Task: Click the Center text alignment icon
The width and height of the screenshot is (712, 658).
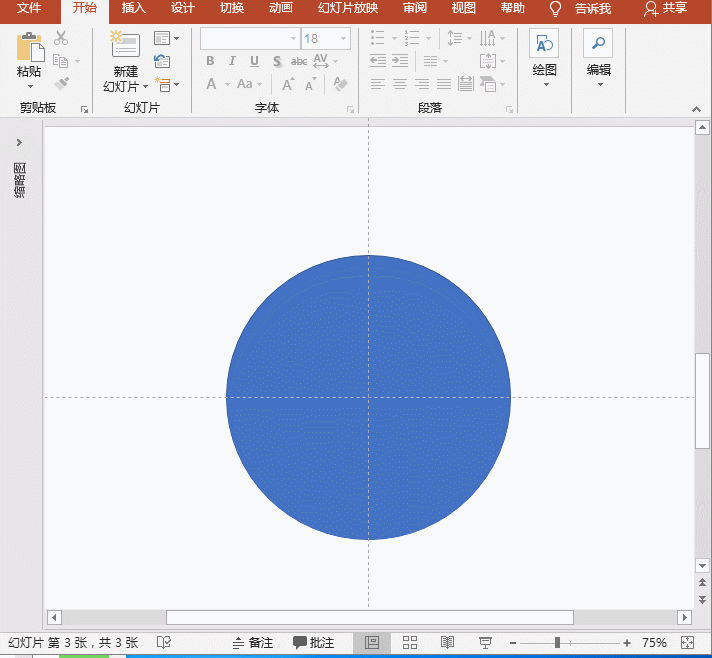Action: click(400, 84)
